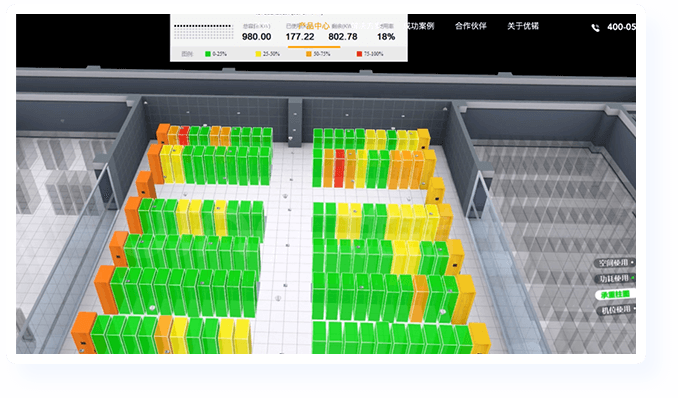Click the 400-05 hotline number
This screenshot has width=678, height=398.
pyautogui.click(x=621, y=27)
